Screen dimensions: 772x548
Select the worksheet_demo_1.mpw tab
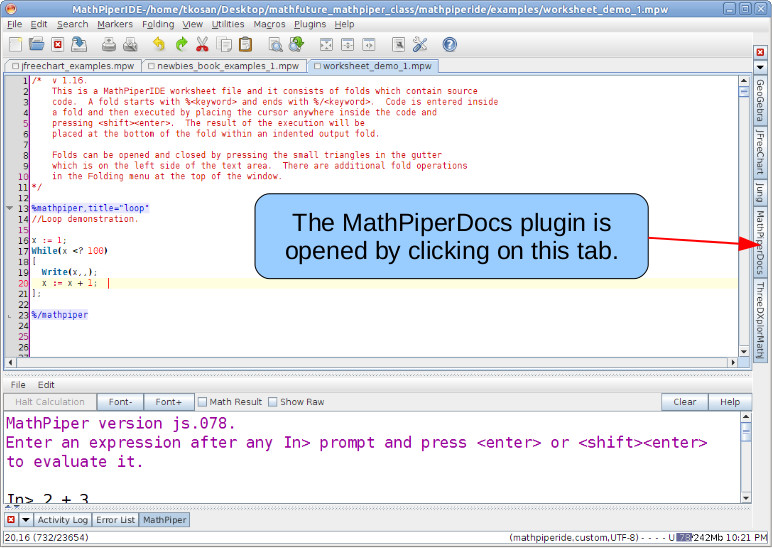tap(373, 66)
